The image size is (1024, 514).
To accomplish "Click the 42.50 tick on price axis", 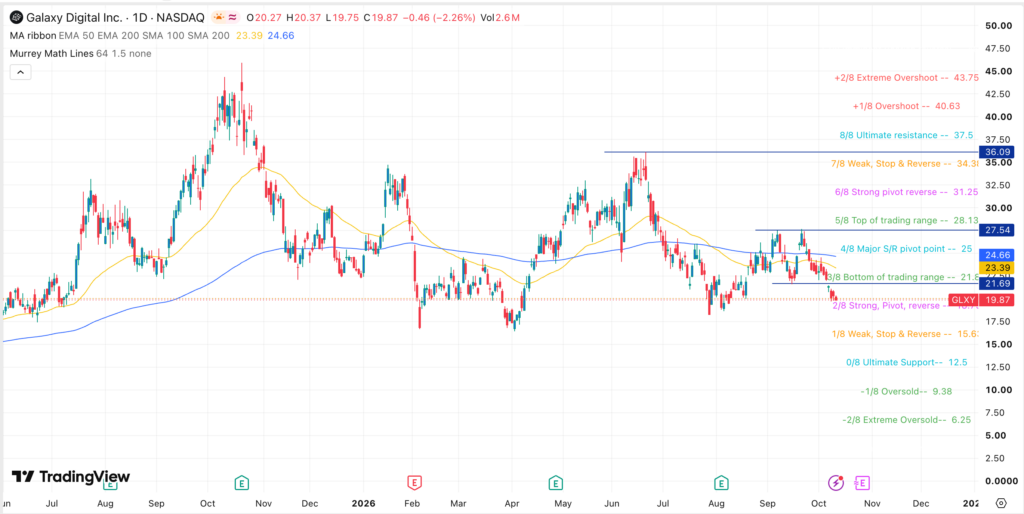I will 999,93.
